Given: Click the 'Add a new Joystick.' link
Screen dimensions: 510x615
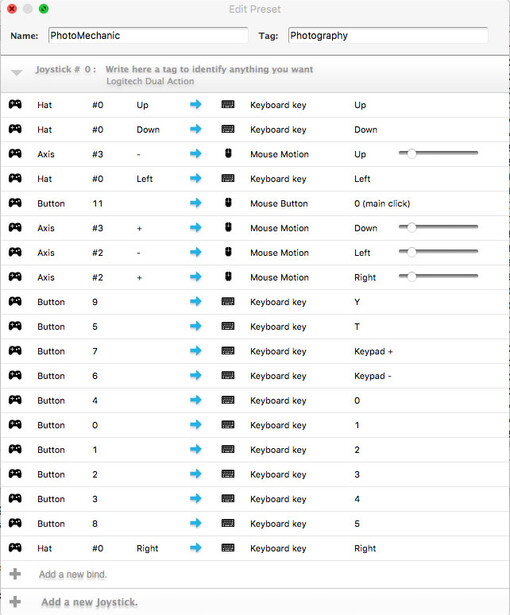Looking at the screenshot, I should coord(89,602).
